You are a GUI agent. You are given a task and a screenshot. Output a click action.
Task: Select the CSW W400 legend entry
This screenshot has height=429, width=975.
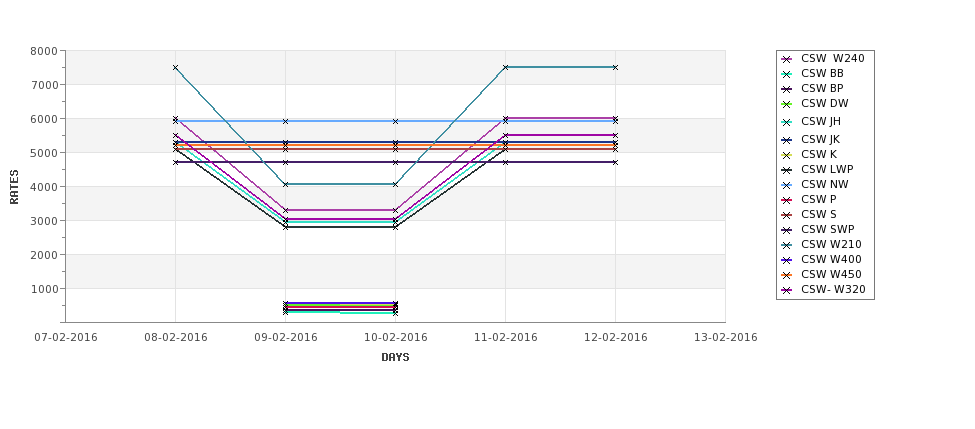click(x=821, y=259)
